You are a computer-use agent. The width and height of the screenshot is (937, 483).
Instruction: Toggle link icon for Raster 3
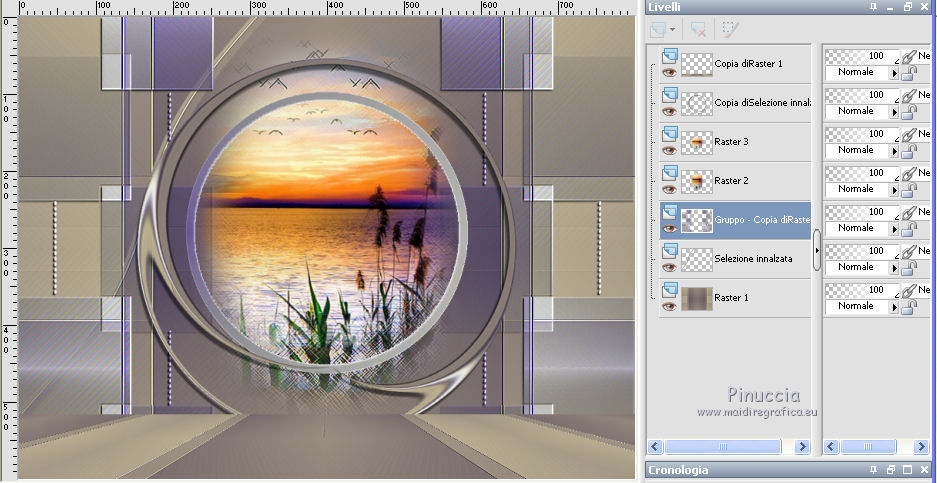point(909,134)
